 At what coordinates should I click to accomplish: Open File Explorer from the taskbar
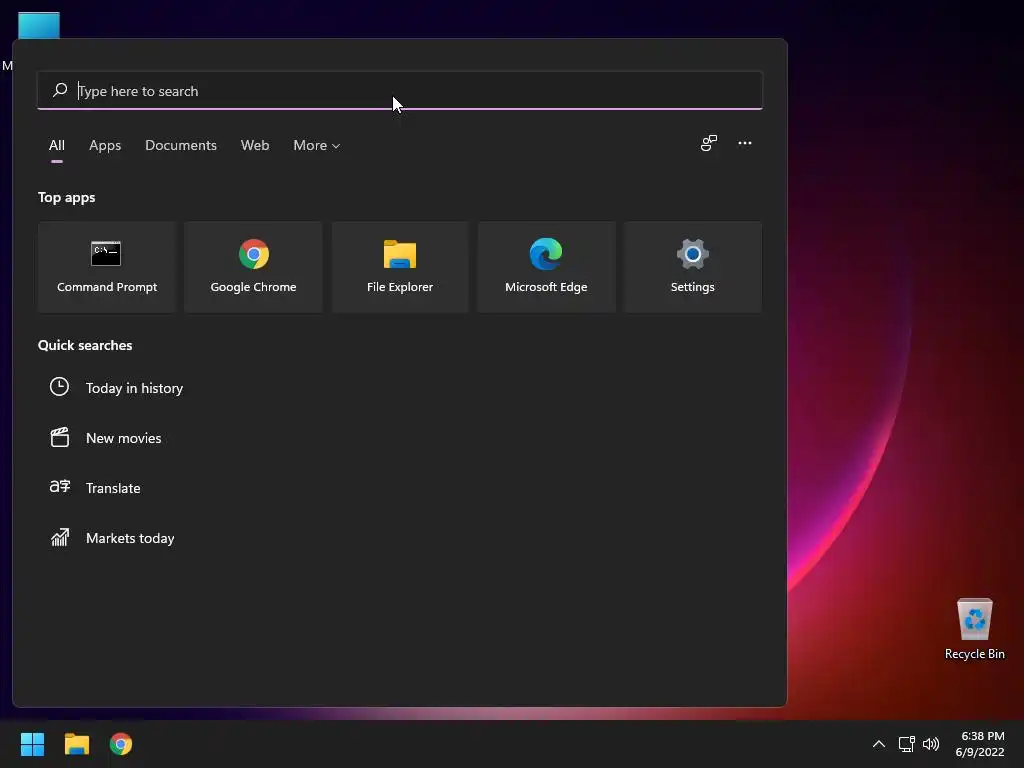click(x=76, y=744)
